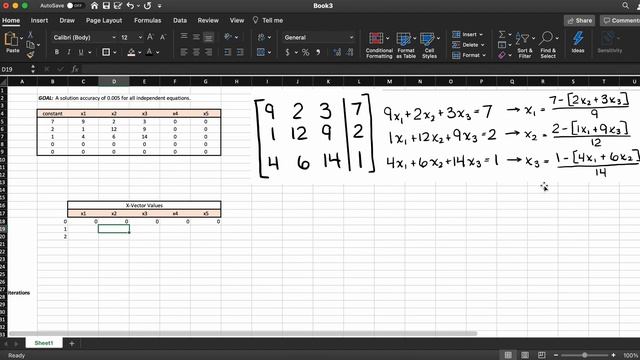Click the Orientation icon
This screenshot has height=360, width=640.
click(228, 37)
